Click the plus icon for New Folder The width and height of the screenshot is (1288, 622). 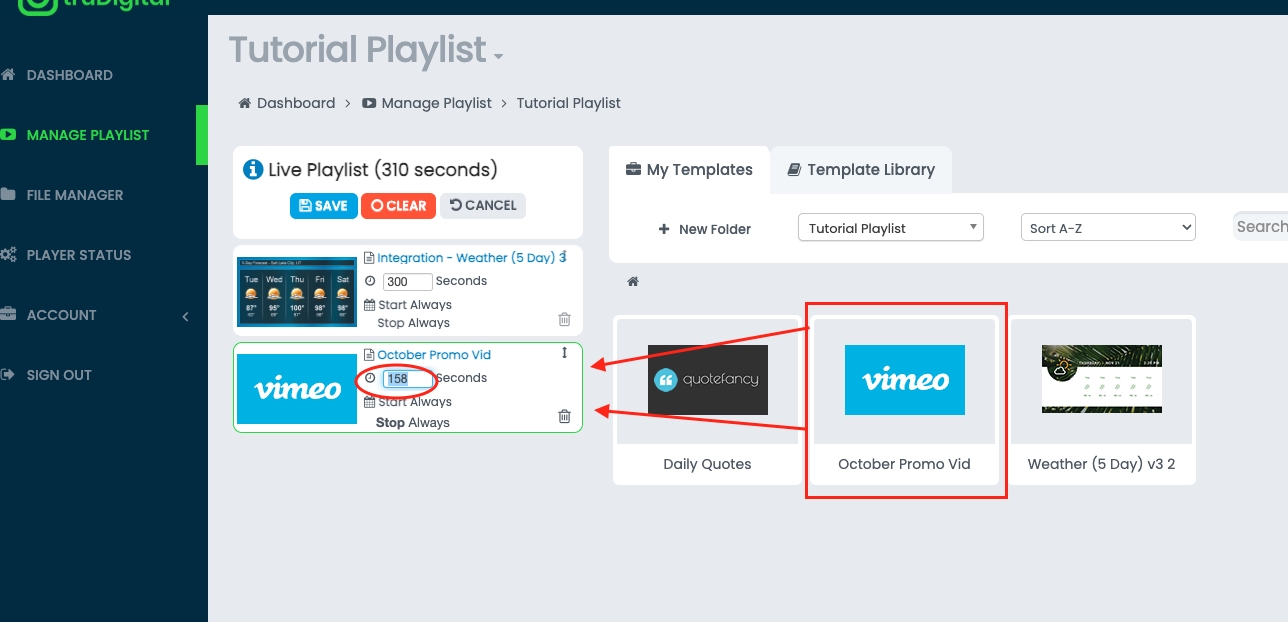click(x=664, y=229)
